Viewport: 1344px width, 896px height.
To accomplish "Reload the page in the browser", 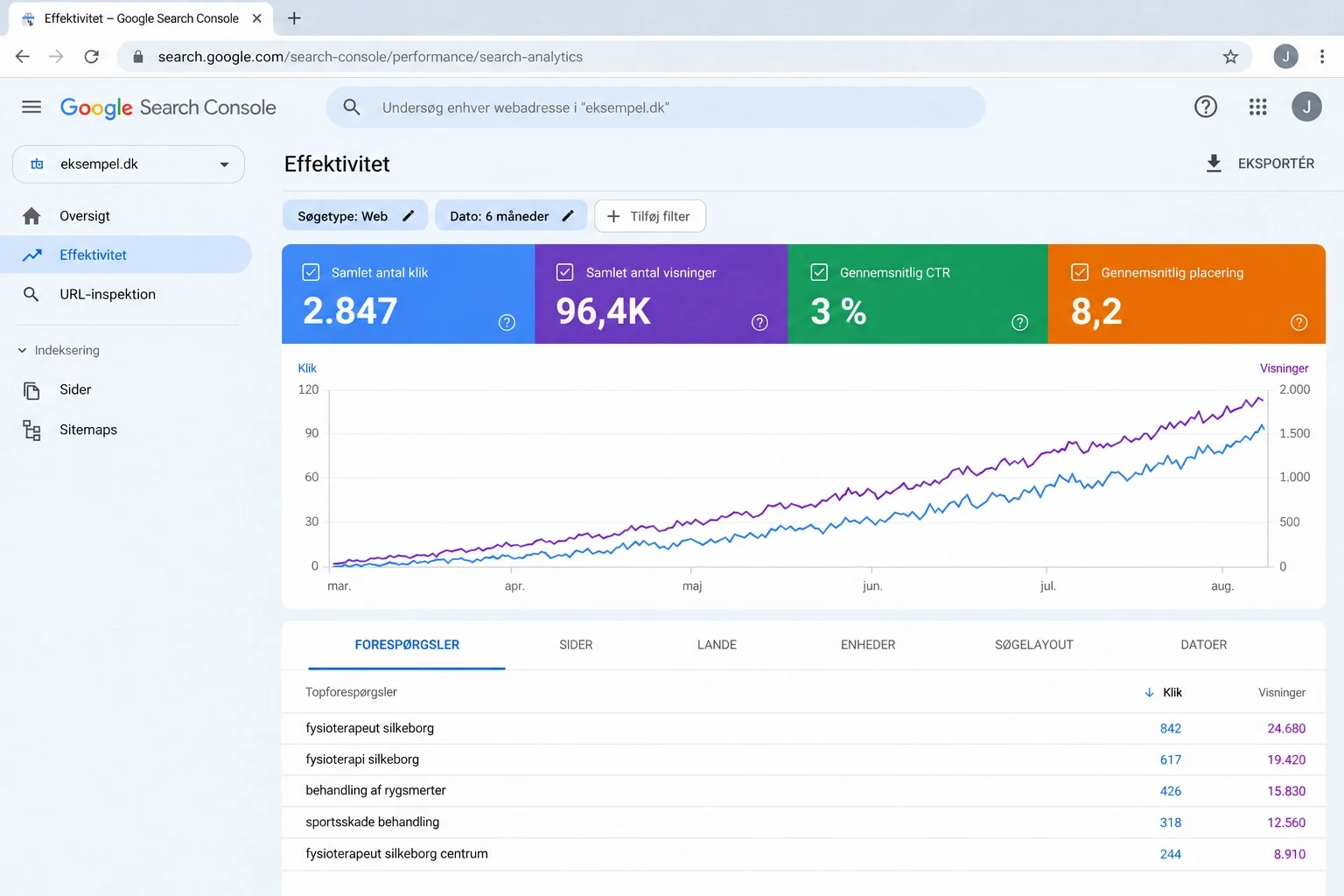I will 91,57.
